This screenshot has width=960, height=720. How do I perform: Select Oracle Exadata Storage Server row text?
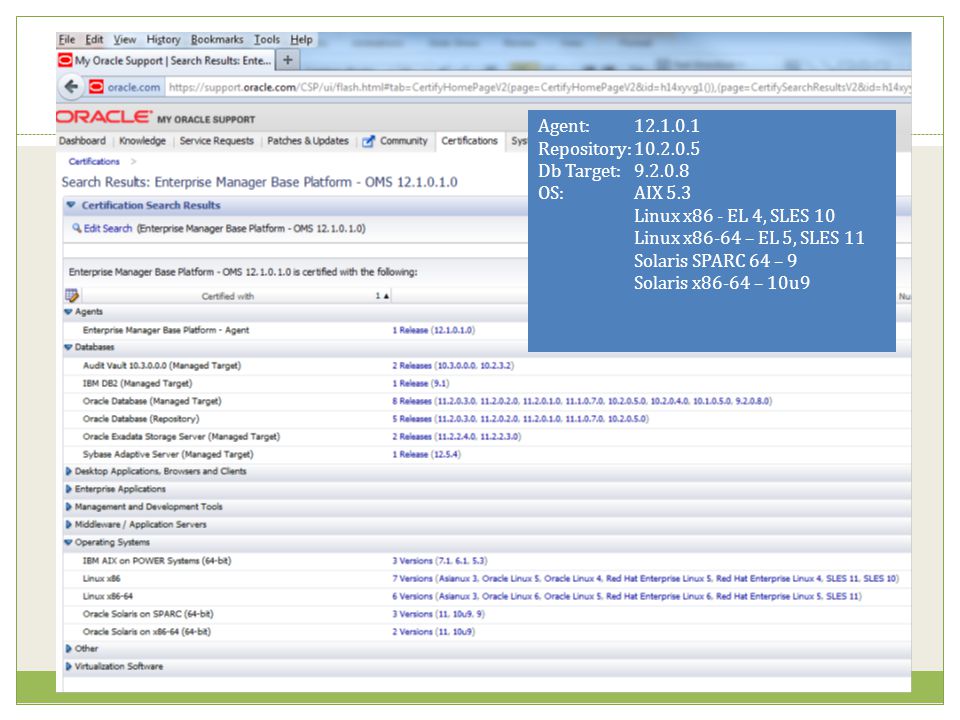pos(181,437)
